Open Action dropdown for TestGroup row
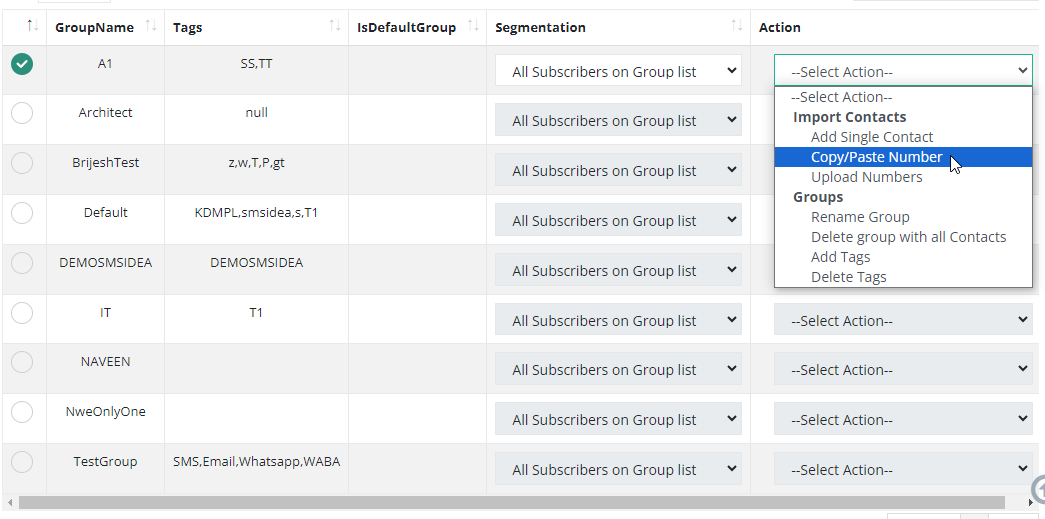The width and height of the screenshot is (1045, 519). coord(903,470)
